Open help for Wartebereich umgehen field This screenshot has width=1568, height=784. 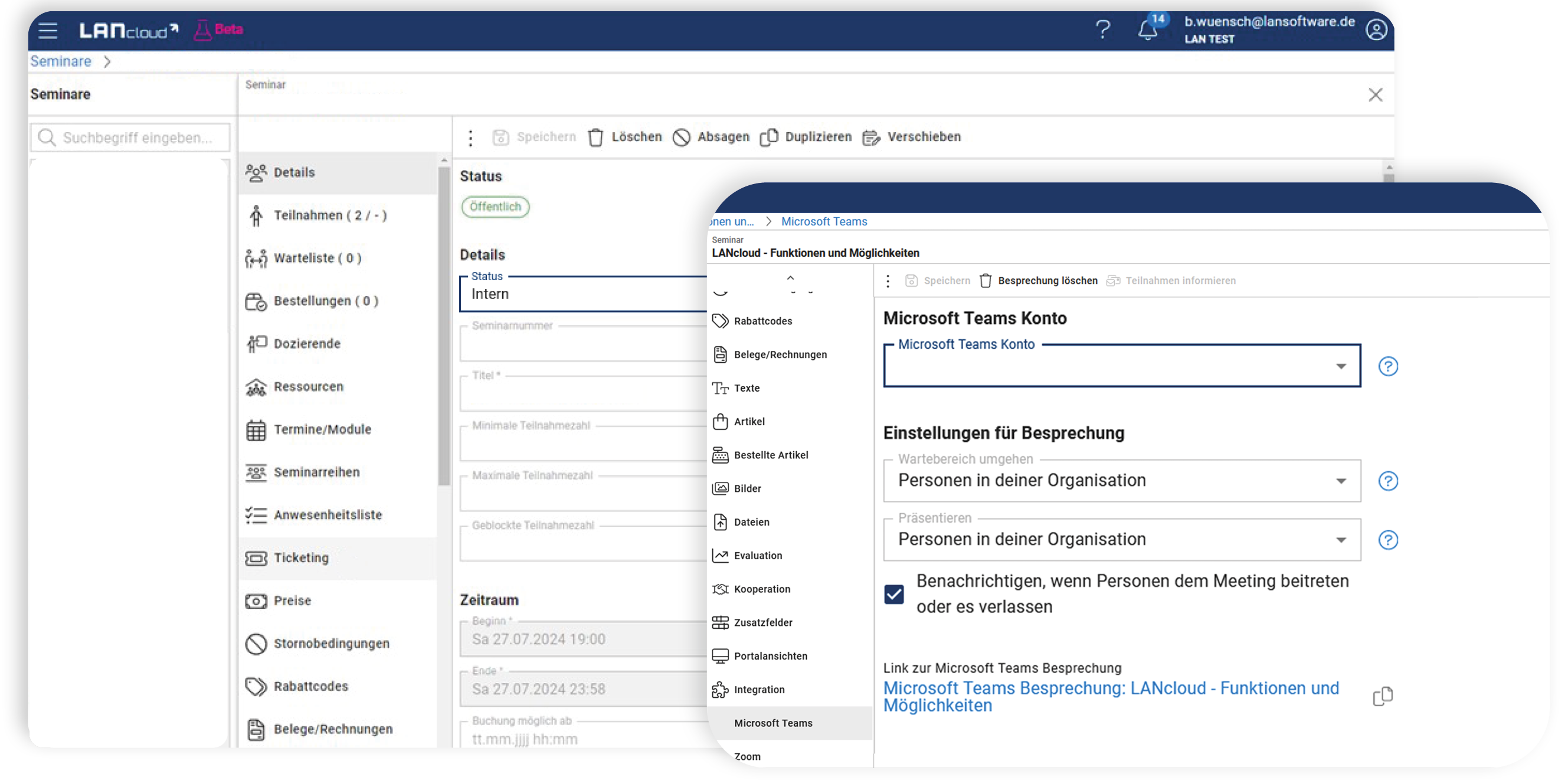click(1388, 481)
